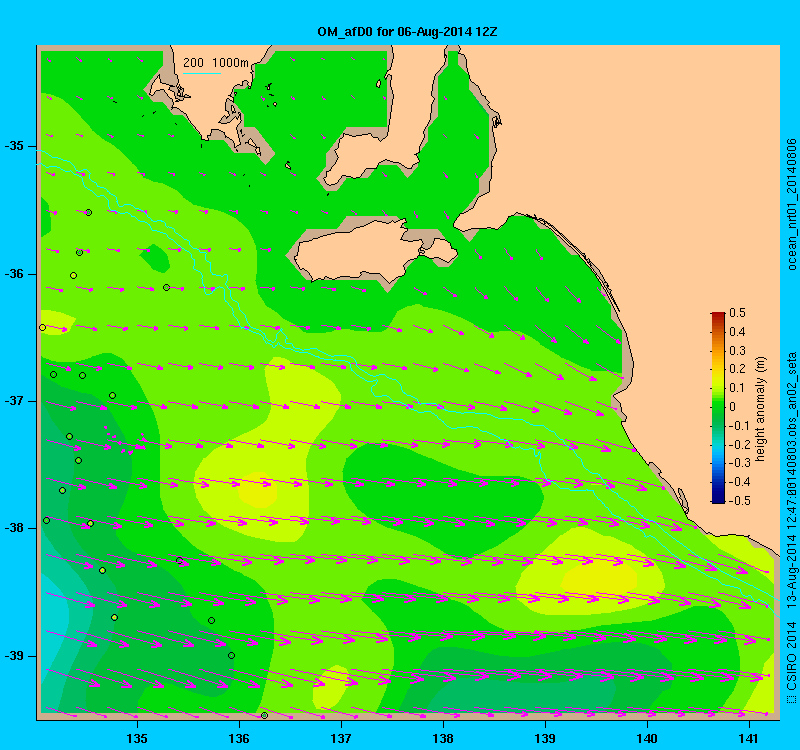Image resolution: width=800 pixels, height=750 pixels.
Task: Click the title "OM_afD0 for 06-Aug-2014 12Z"
Action: (x=407, y=32)
